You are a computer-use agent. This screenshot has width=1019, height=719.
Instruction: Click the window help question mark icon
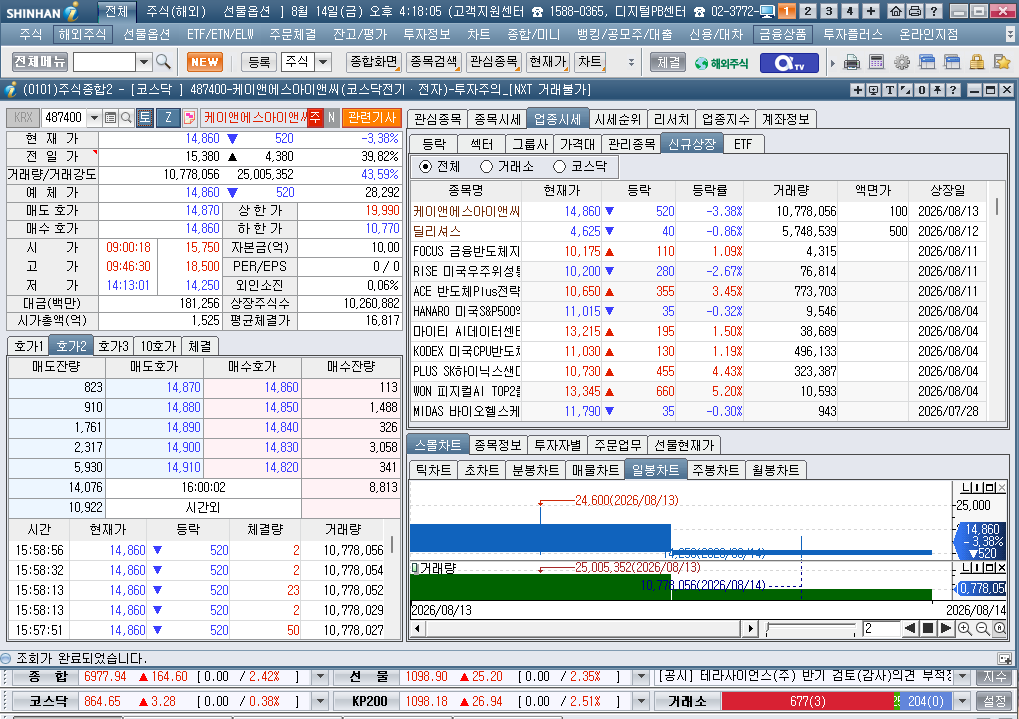click(953, 90)
